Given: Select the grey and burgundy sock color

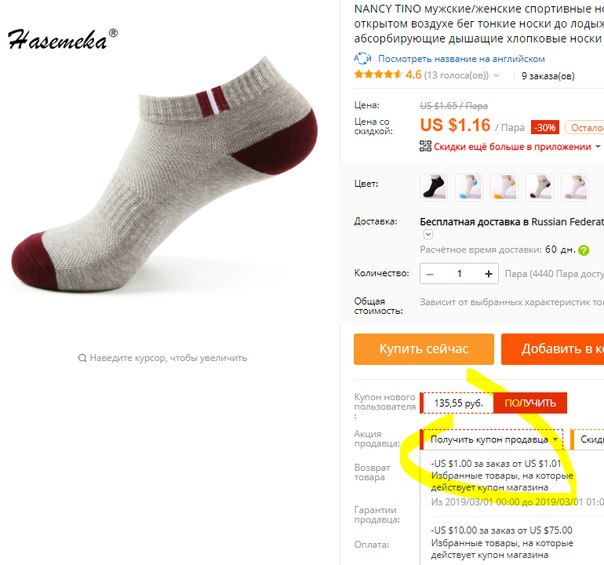Looking at the screenshot, I should (540, 187).
